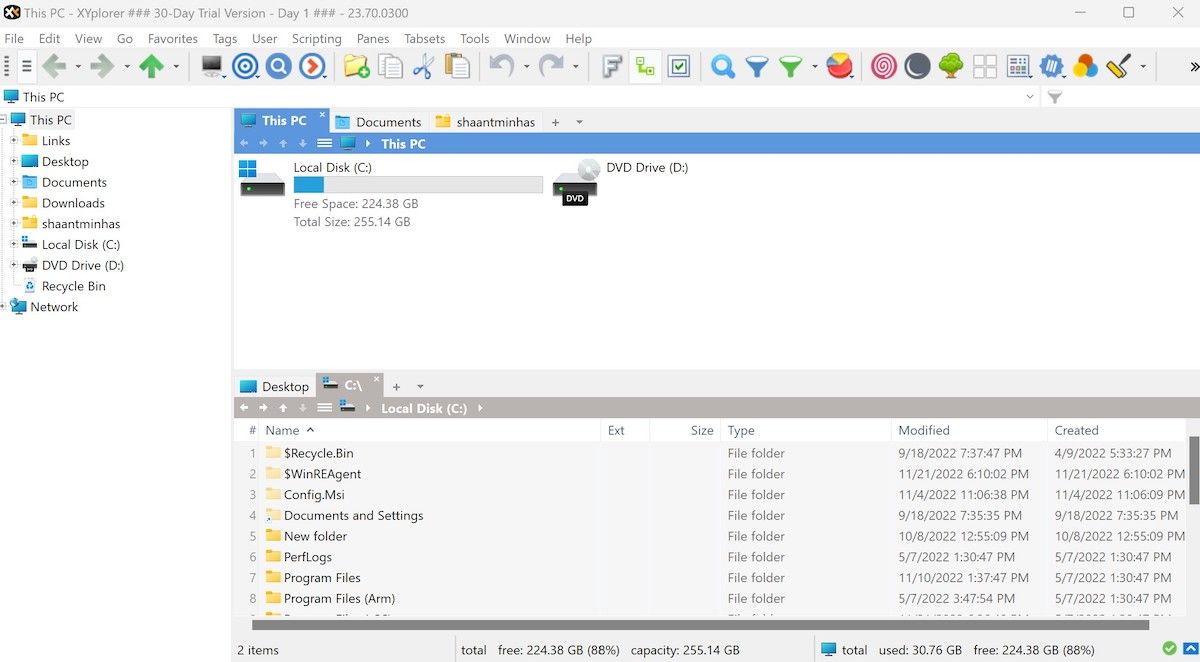This screenshot has height=662, width=1200.
Task: Toggle Show Tree icon in toolbar
Action: 645,67
